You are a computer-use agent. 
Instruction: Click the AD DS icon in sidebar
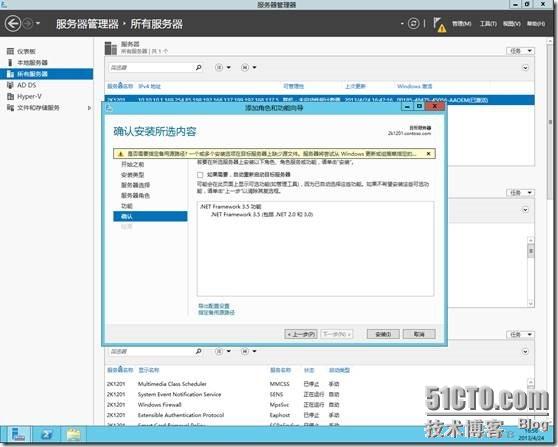[x=10, y=85]
